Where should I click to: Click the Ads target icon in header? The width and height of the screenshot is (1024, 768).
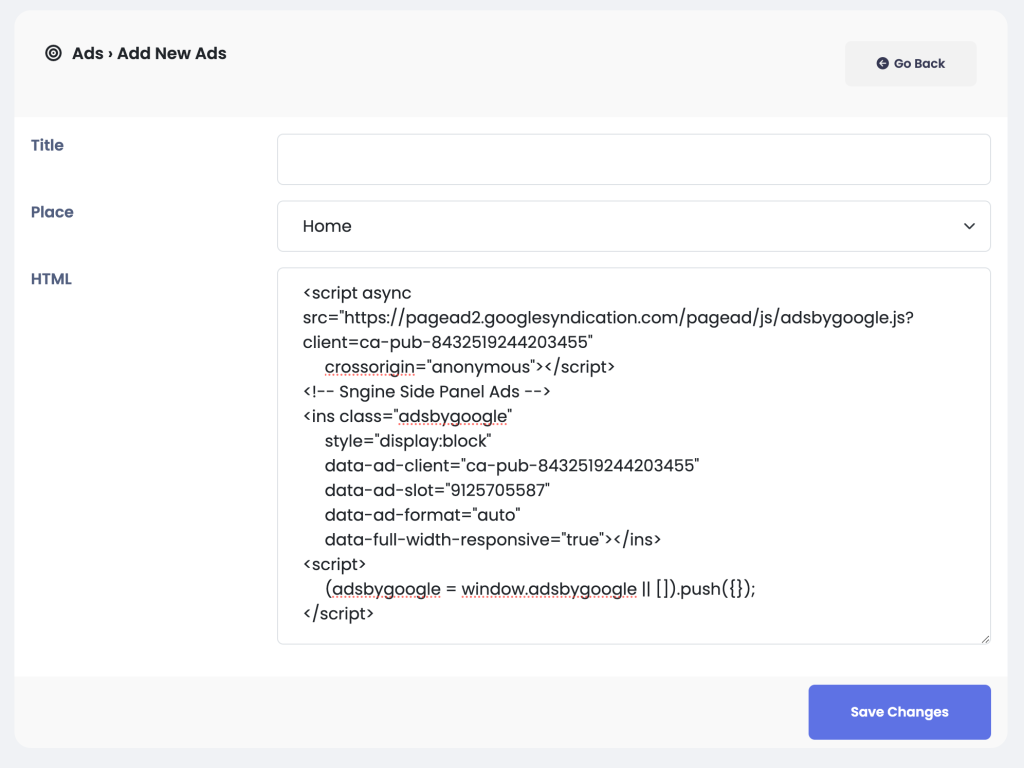click(54, 53)
